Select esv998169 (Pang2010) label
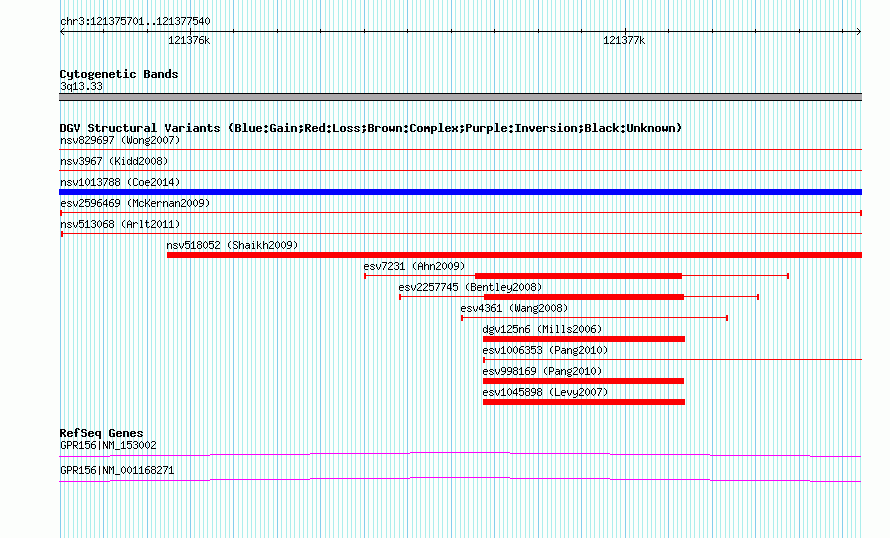 click(542, 371)
